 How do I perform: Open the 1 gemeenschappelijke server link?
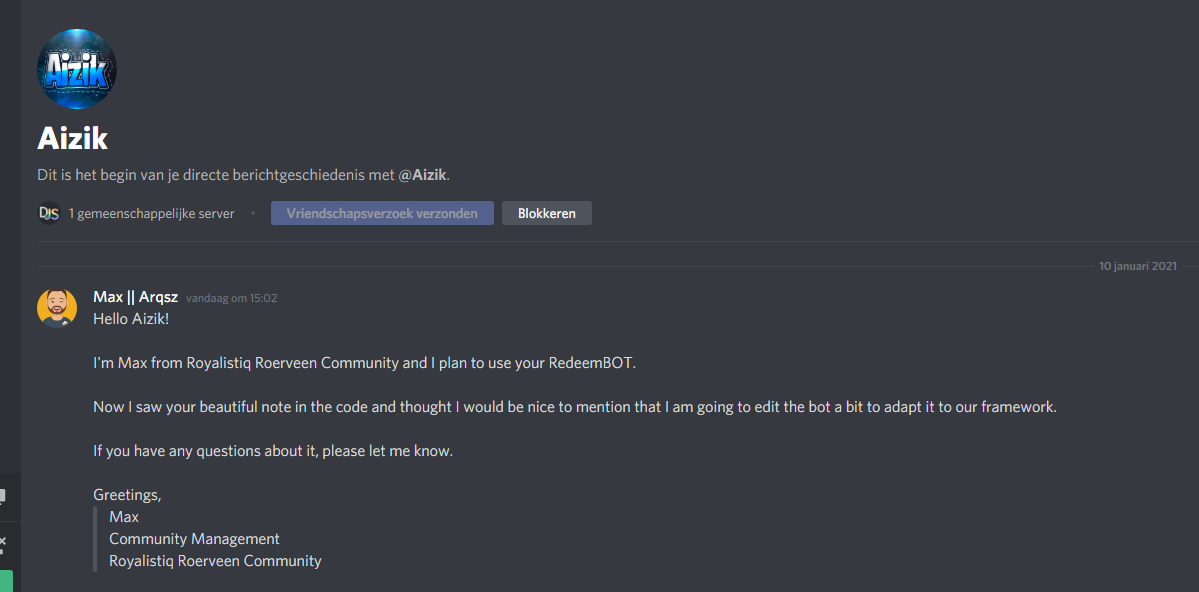tap(151, 213)
